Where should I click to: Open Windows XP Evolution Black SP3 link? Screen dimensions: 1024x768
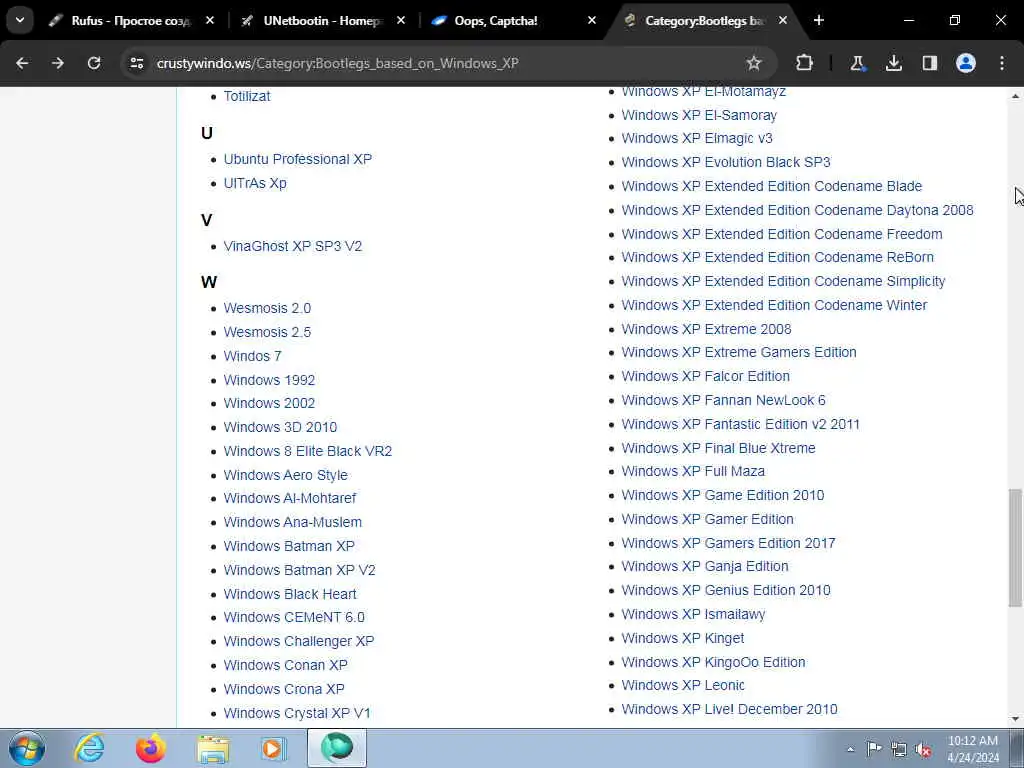[726, 162]
